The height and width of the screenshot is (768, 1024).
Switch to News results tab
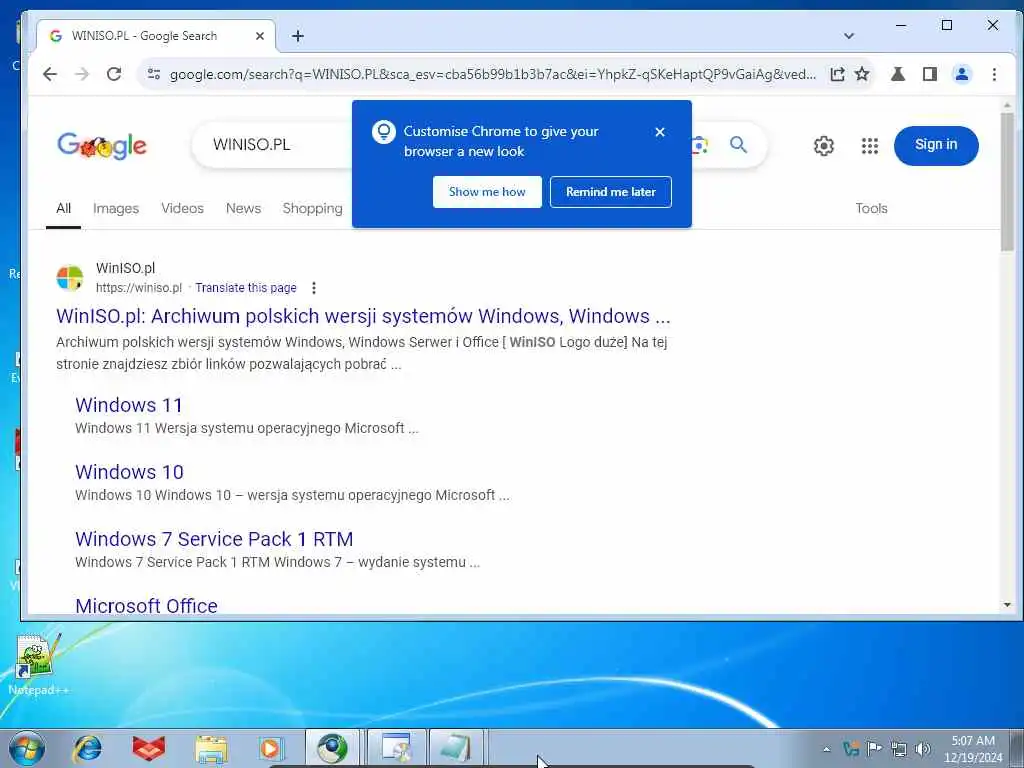point(243,208)
